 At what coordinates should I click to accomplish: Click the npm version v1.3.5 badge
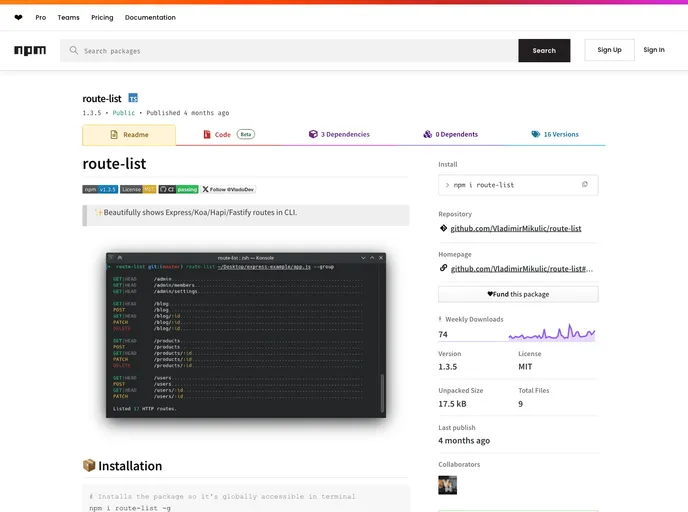point(100,189)
